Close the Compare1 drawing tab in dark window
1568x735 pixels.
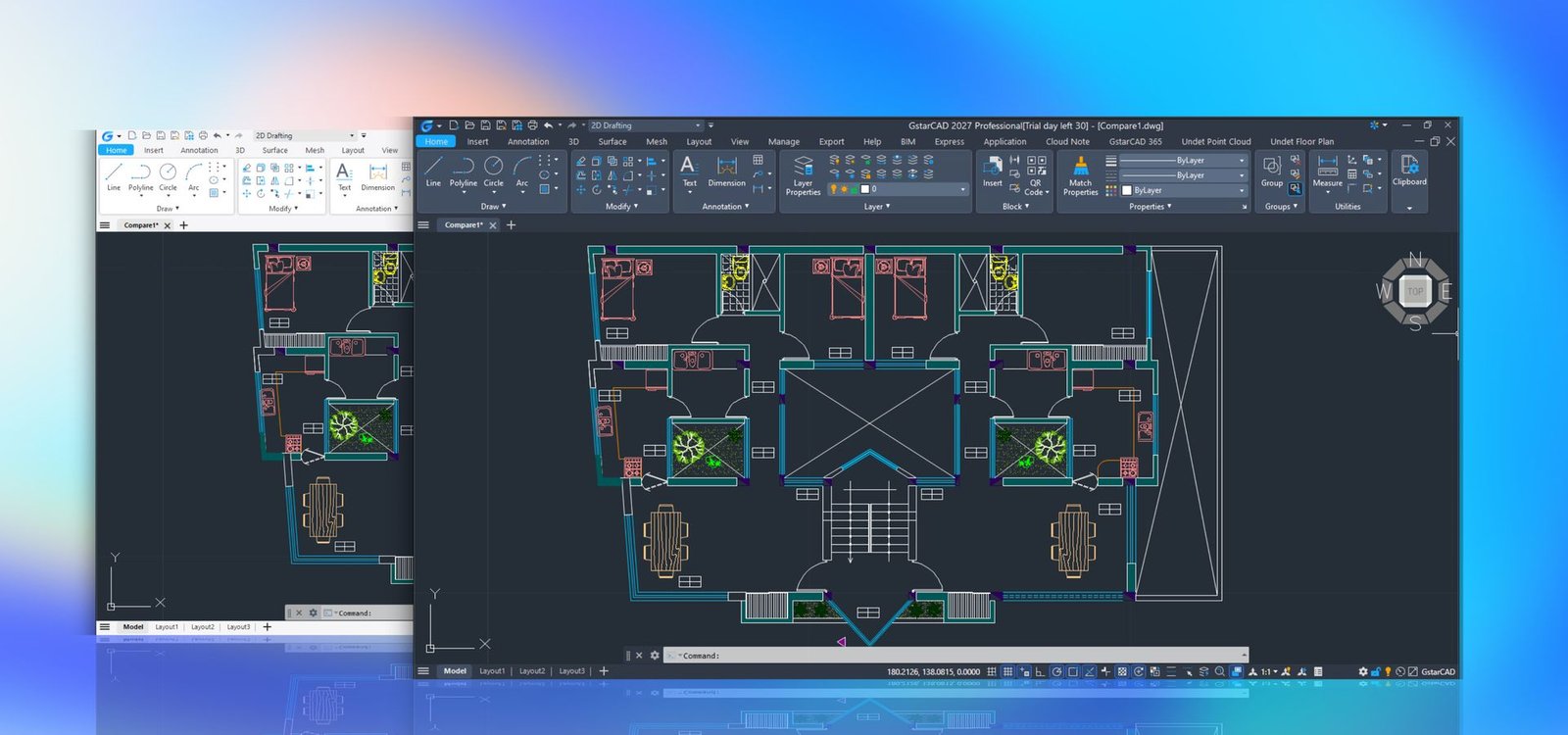493,225
